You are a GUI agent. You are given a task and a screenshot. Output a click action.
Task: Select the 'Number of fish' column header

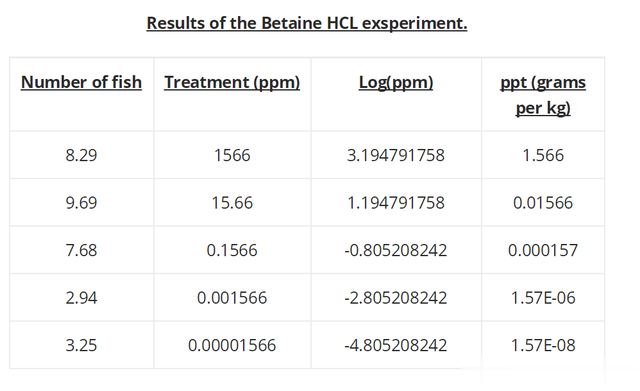[x=81, y=82]
